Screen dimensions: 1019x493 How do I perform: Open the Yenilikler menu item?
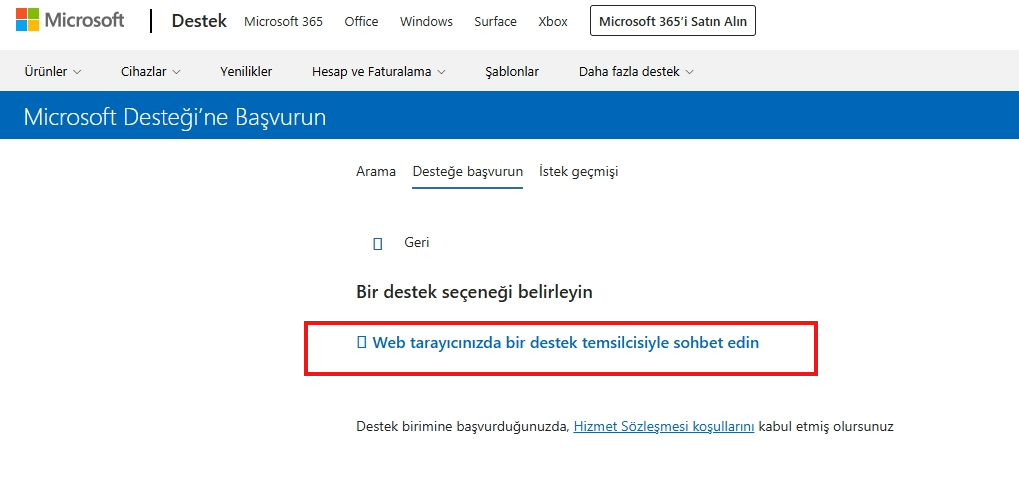point(246,71)
